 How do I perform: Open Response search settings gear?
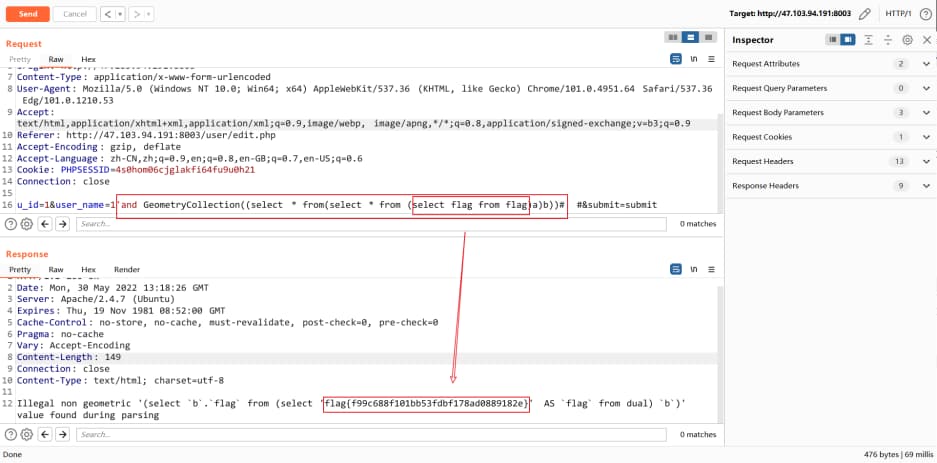click(26, 434)
